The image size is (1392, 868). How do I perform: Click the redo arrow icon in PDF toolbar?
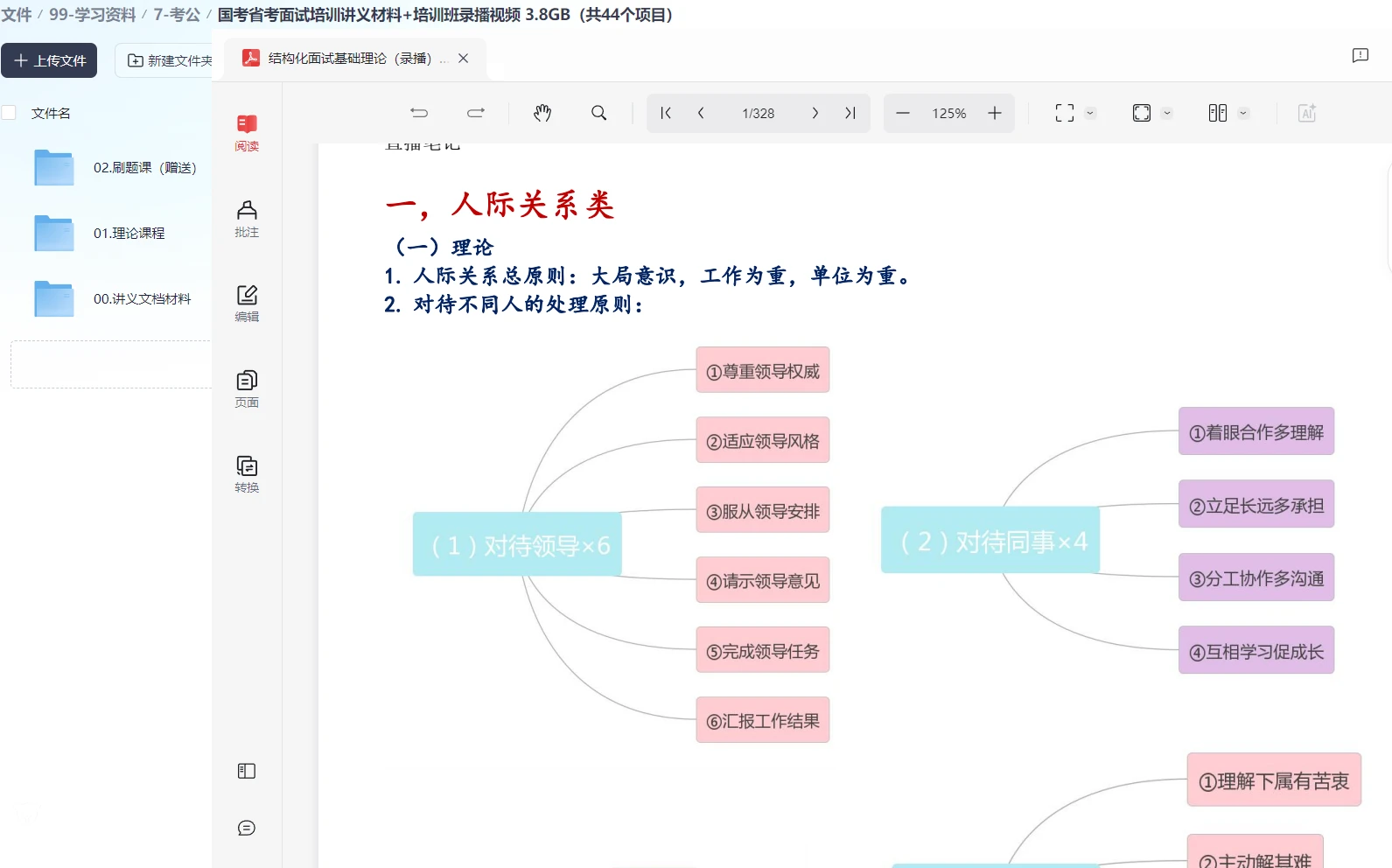[476, 113]
